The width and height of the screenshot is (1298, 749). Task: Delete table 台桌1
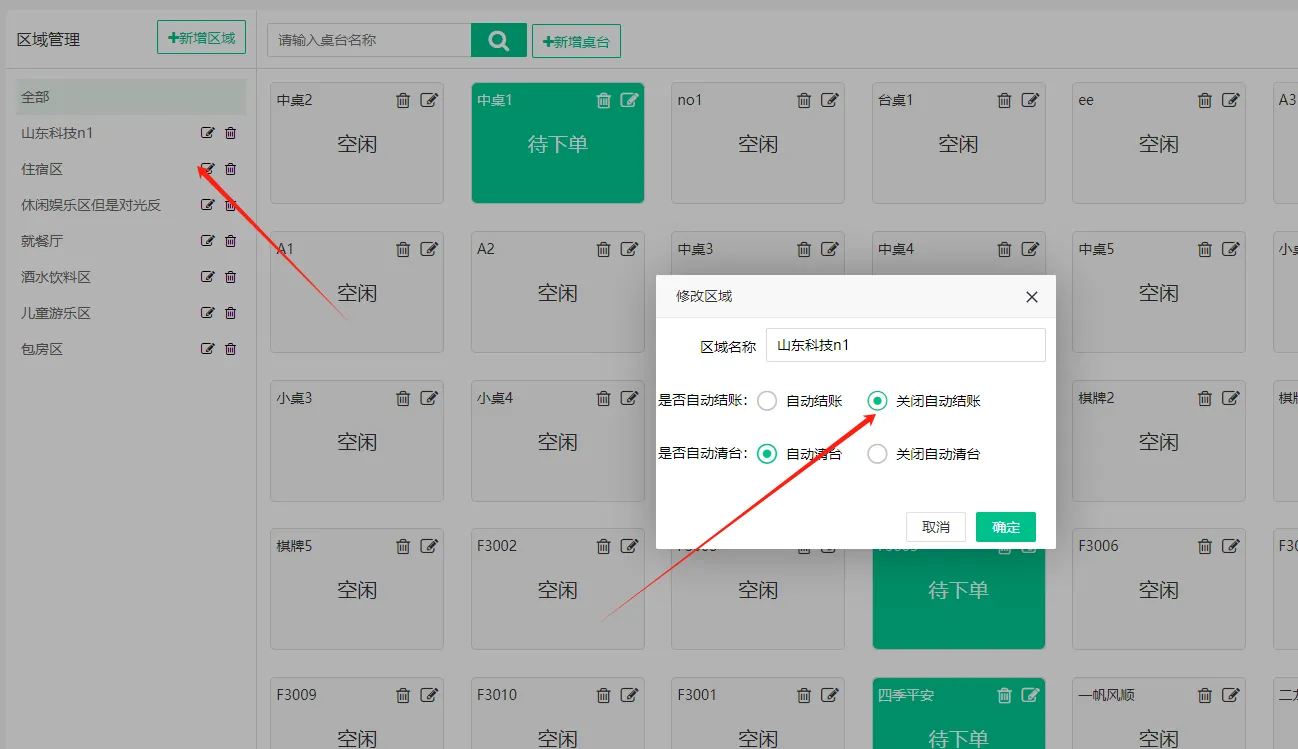click(1005, 100)
